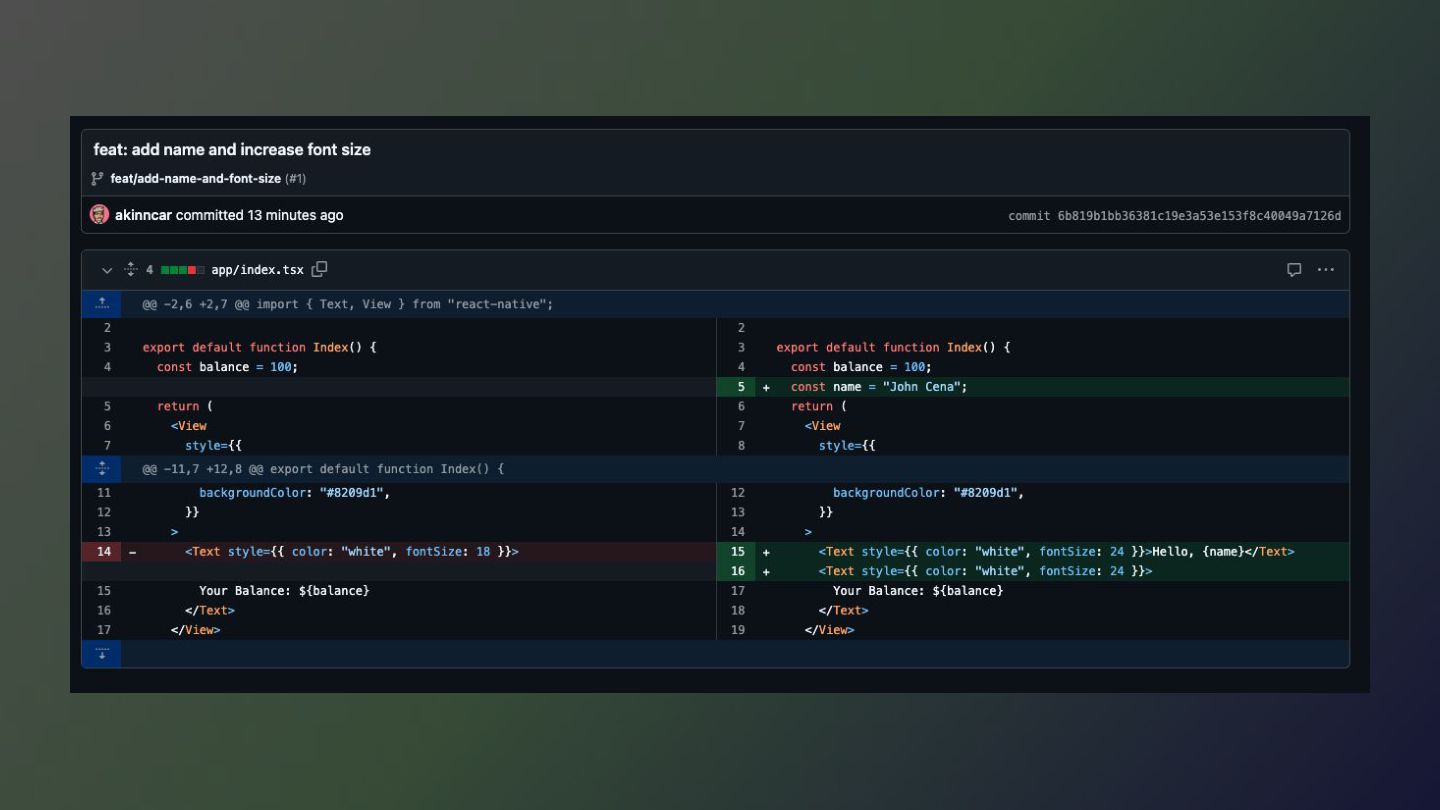Screen dimensions: 1440x810
Task: Click the diffstat colored squares
Action: 182,270
